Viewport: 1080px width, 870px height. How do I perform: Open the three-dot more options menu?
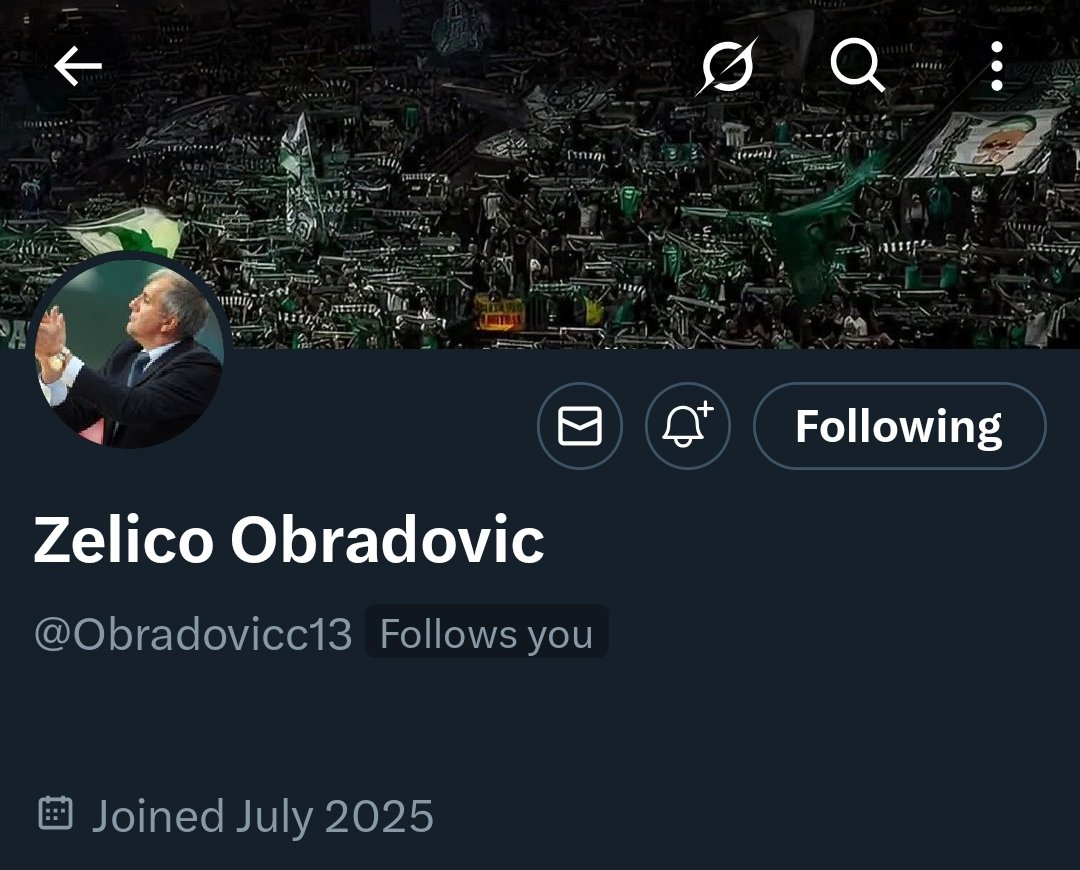click(997, 66)
